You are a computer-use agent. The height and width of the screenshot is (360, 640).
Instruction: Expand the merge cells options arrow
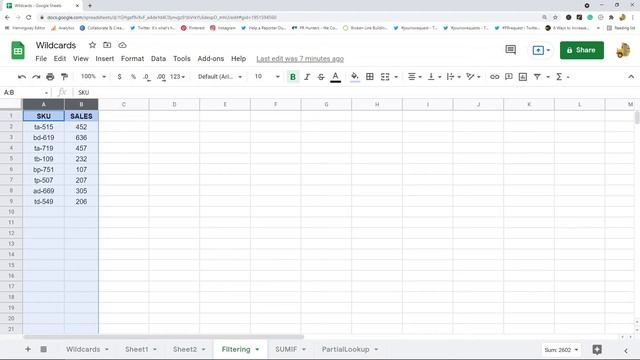tap(396, 77)
